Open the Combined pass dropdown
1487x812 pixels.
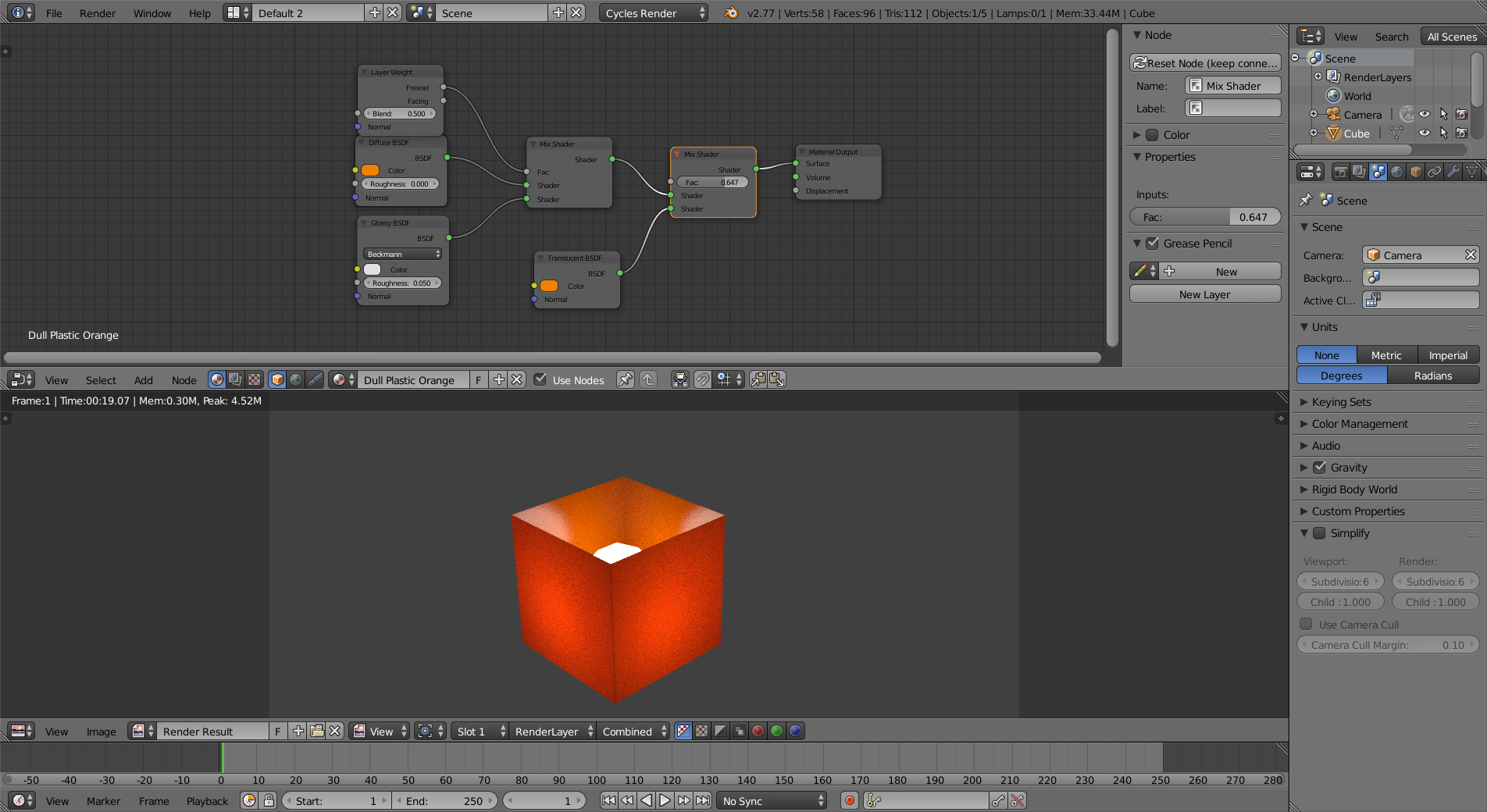[x=635, y=731]
